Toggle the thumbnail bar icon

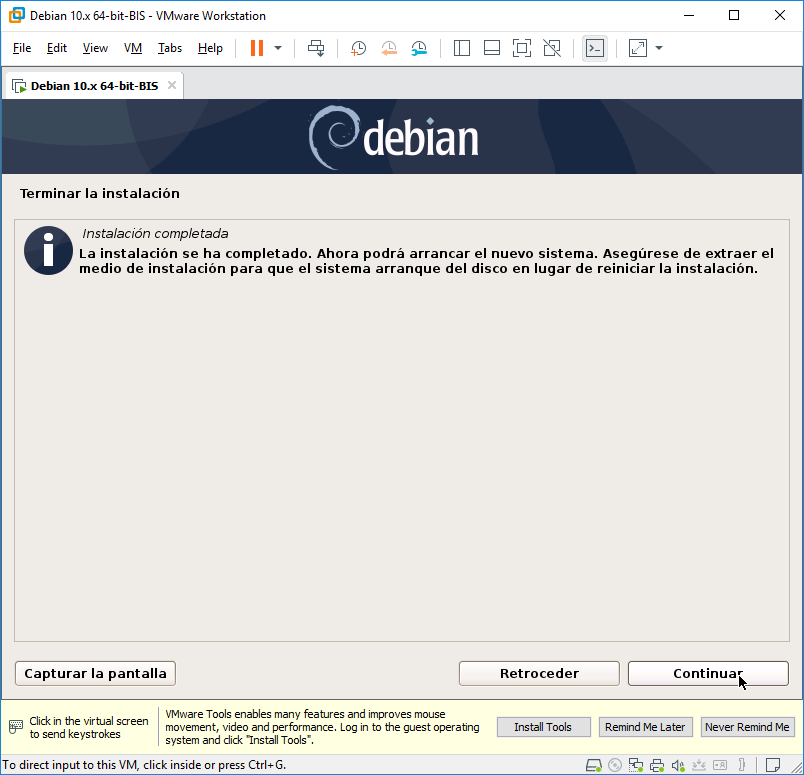click(492, 48)
